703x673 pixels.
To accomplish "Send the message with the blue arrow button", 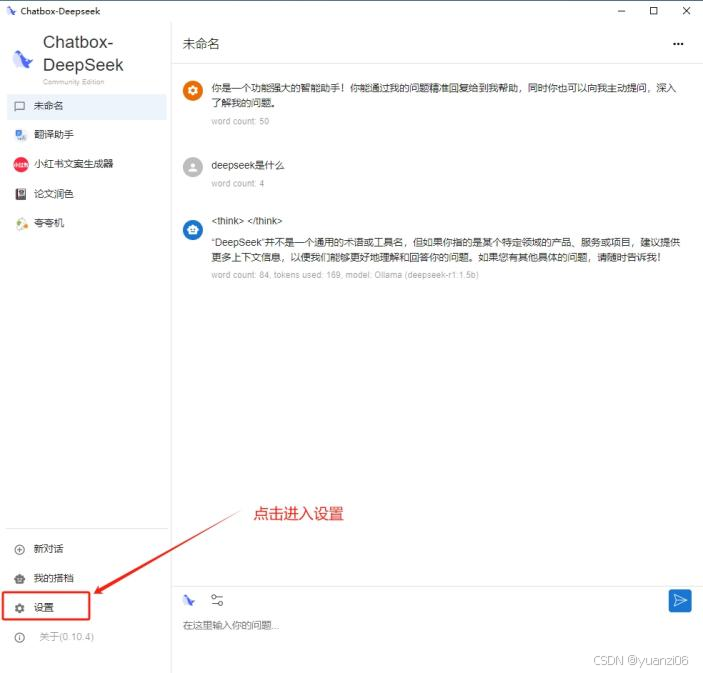I will [x=680, y=600].
